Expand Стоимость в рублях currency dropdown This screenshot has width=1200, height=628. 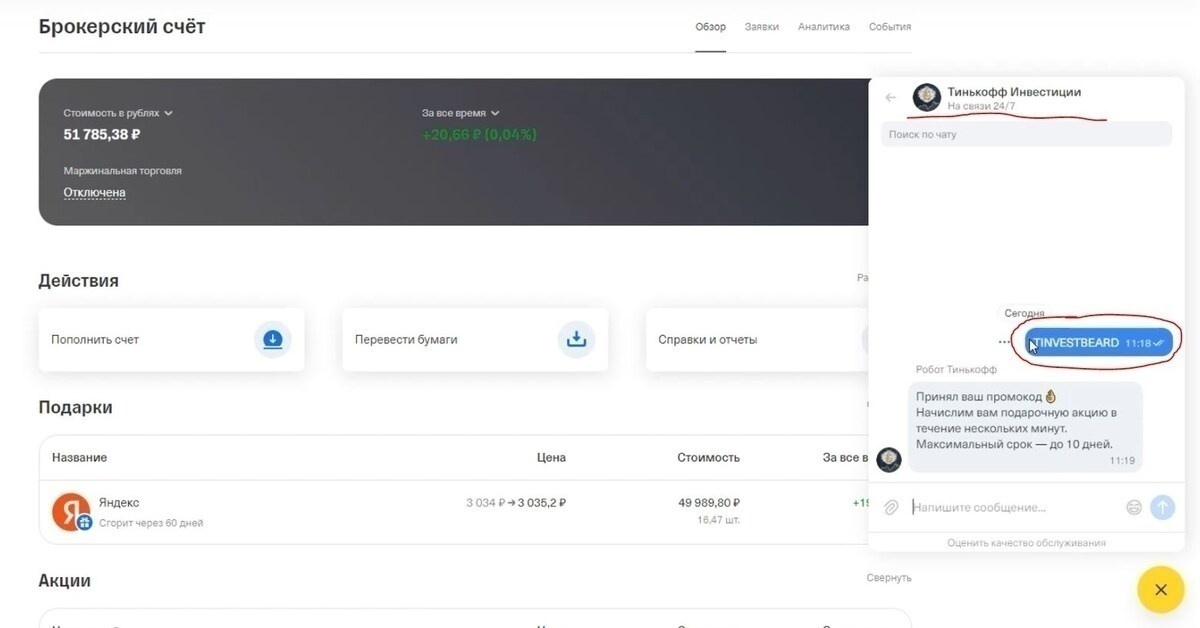[x=118, y=114]
